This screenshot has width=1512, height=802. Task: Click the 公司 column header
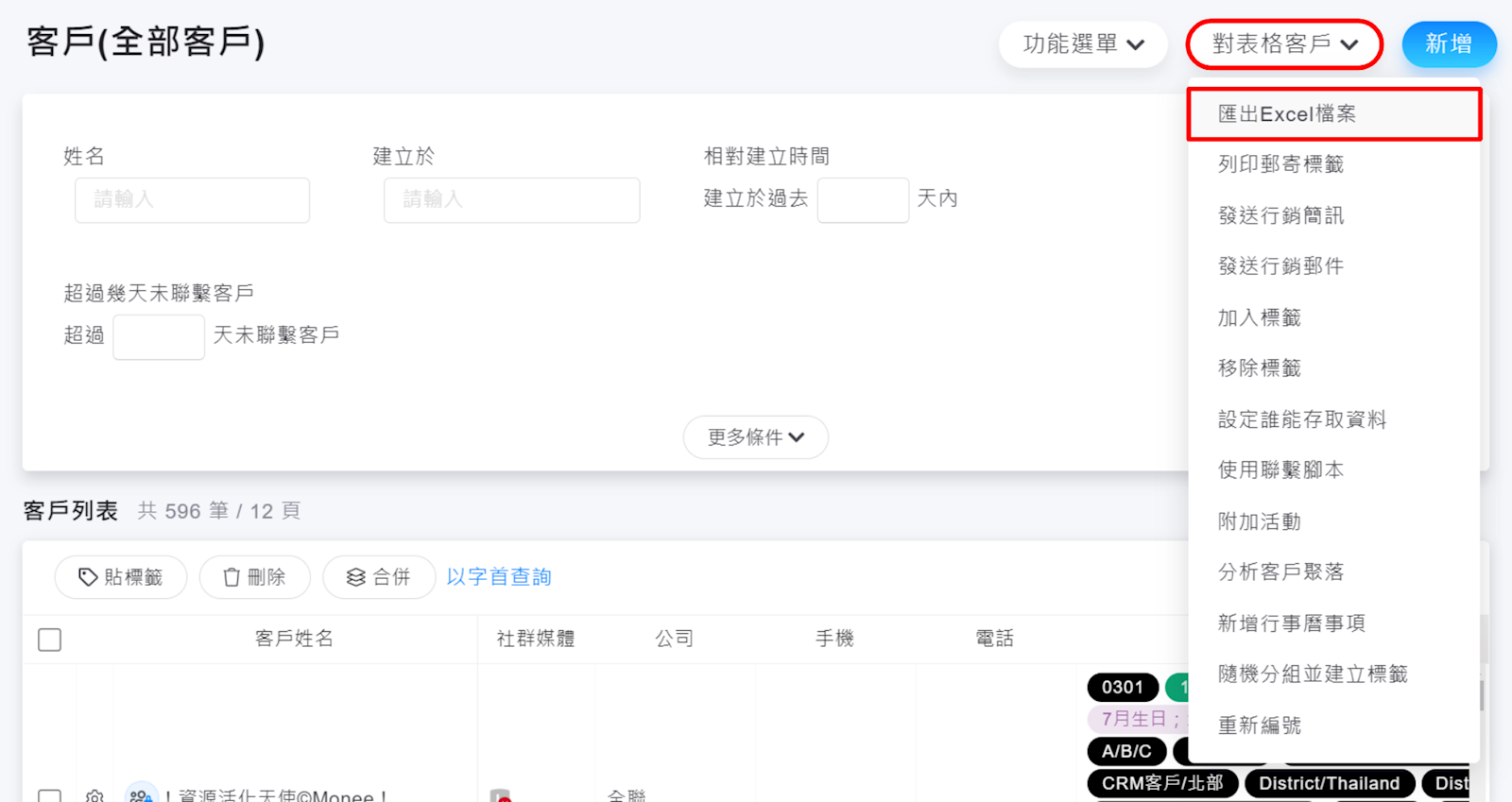pyautogui.click(x=675, y=639)
